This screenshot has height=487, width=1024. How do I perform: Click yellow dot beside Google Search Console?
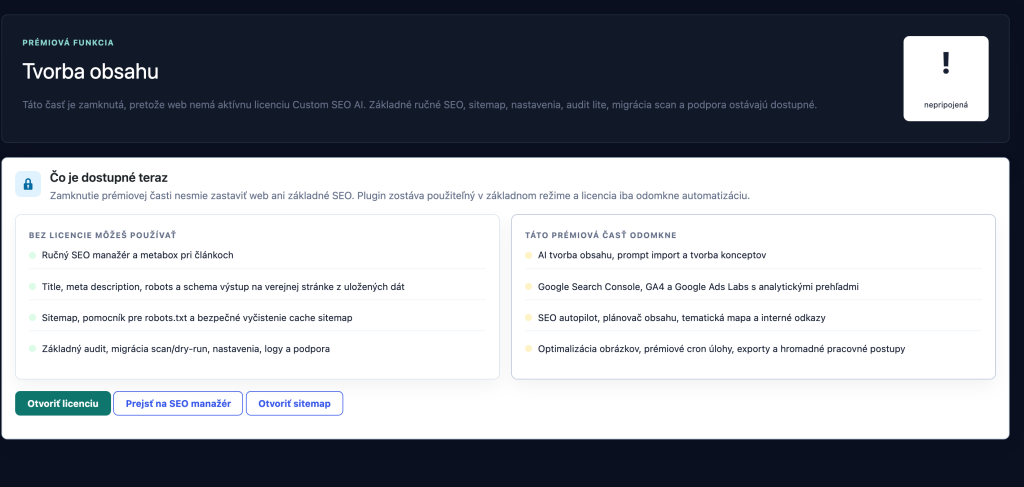click(x=528, y=287)
